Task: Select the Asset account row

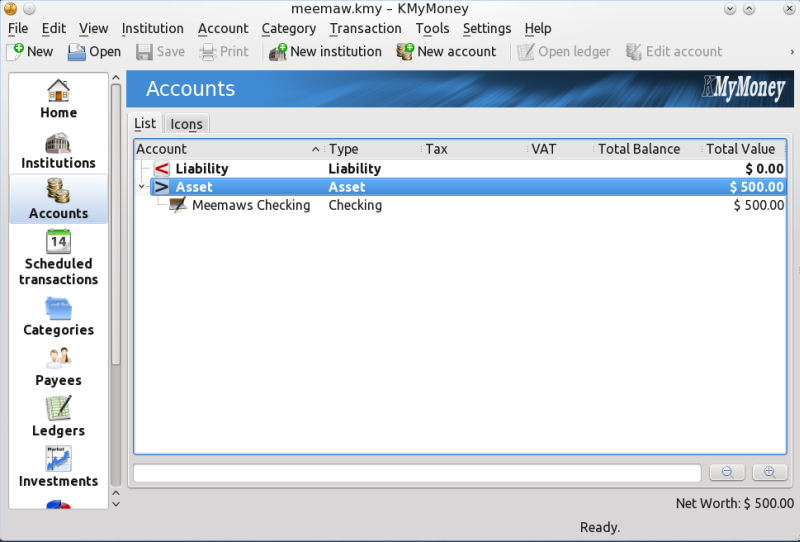Action: (459, 187)
